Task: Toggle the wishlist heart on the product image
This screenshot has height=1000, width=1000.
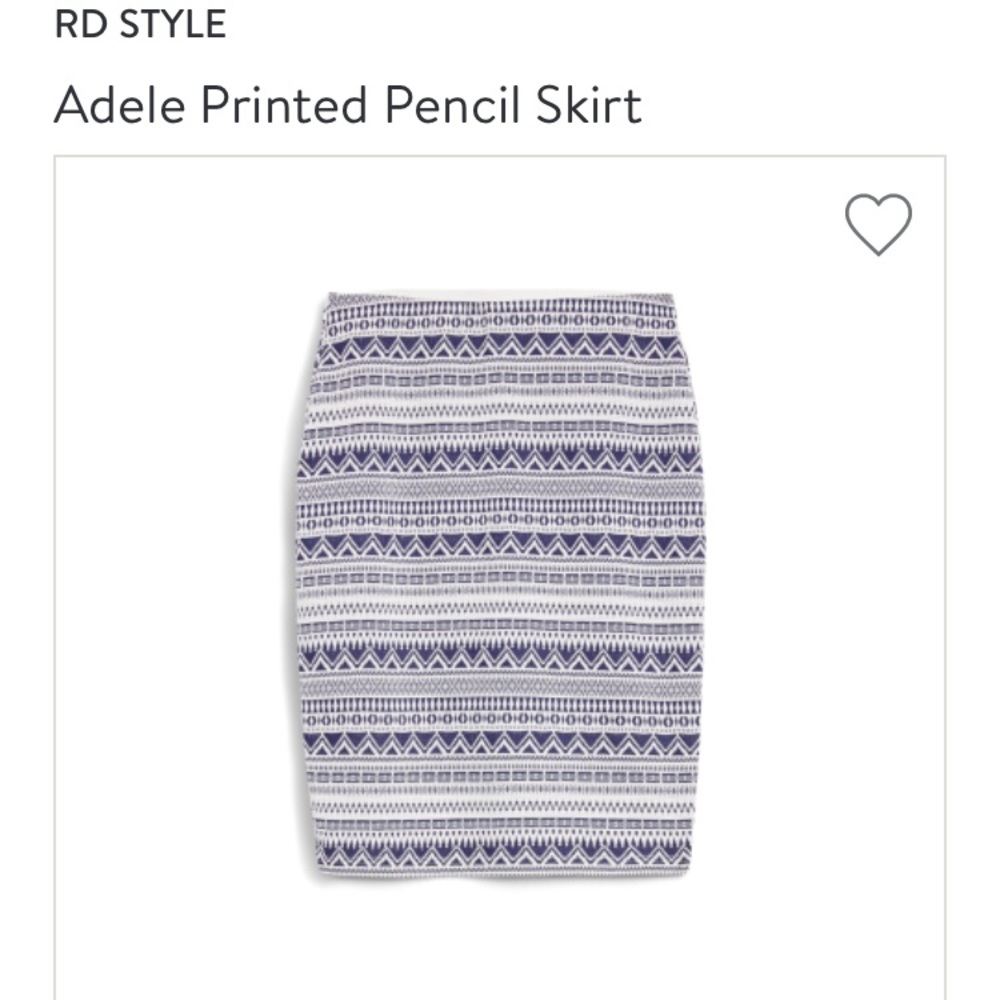Action: pos(878,222)
